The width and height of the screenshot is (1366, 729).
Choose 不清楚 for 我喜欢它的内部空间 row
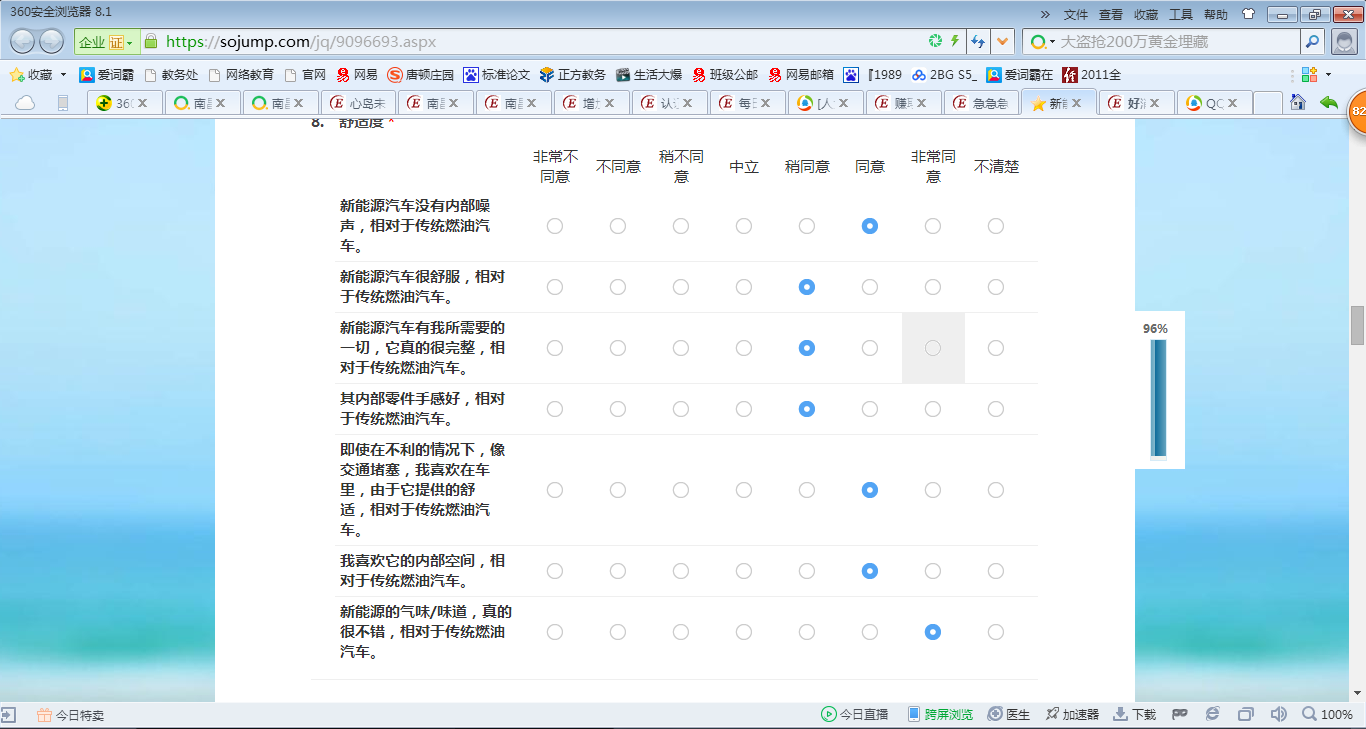[x=995, y=571]
